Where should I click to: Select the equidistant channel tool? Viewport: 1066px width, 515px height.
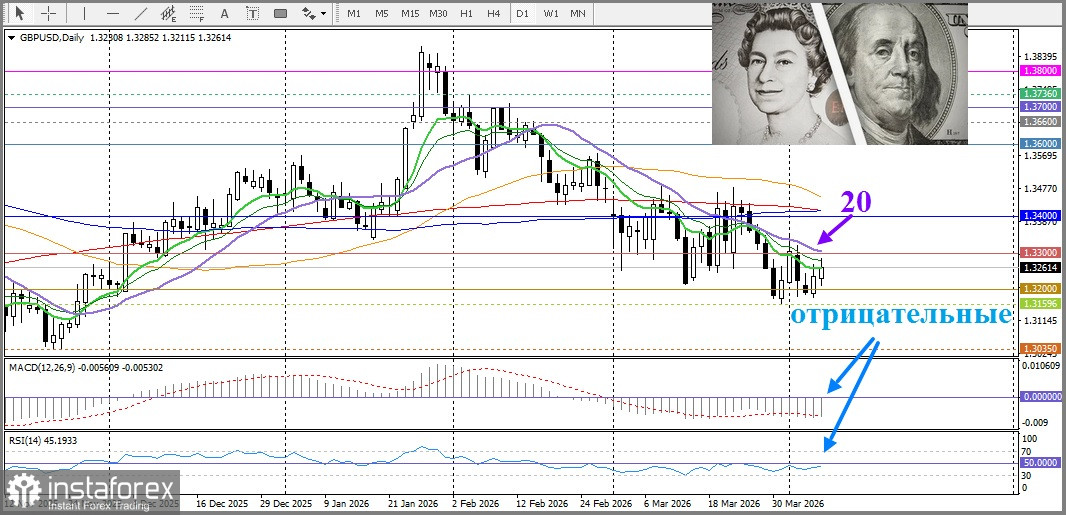click(169, 13)
